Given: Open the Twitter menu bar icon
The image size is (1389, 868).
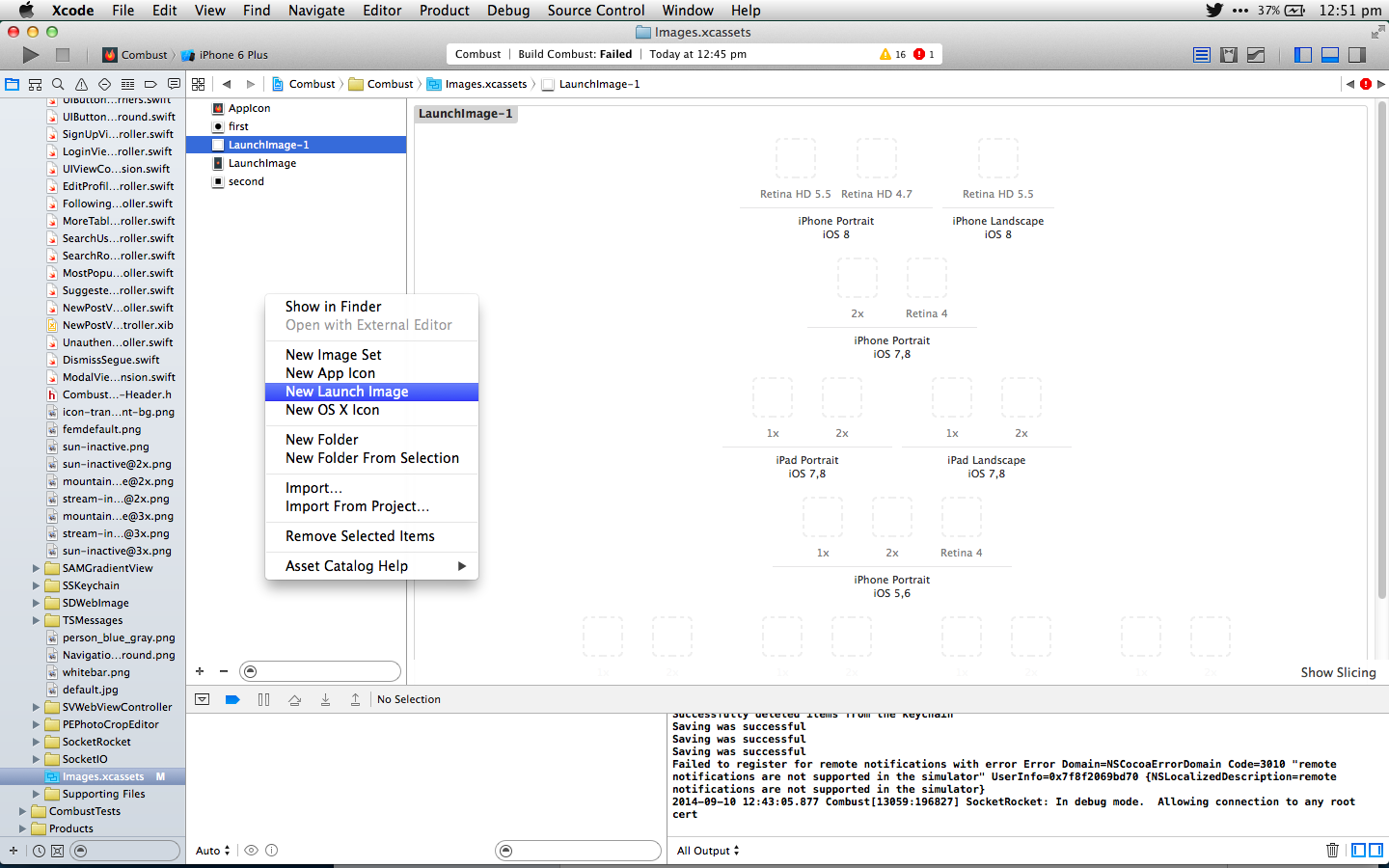Looking at the screenshot, I should (x=1214, y=11).
